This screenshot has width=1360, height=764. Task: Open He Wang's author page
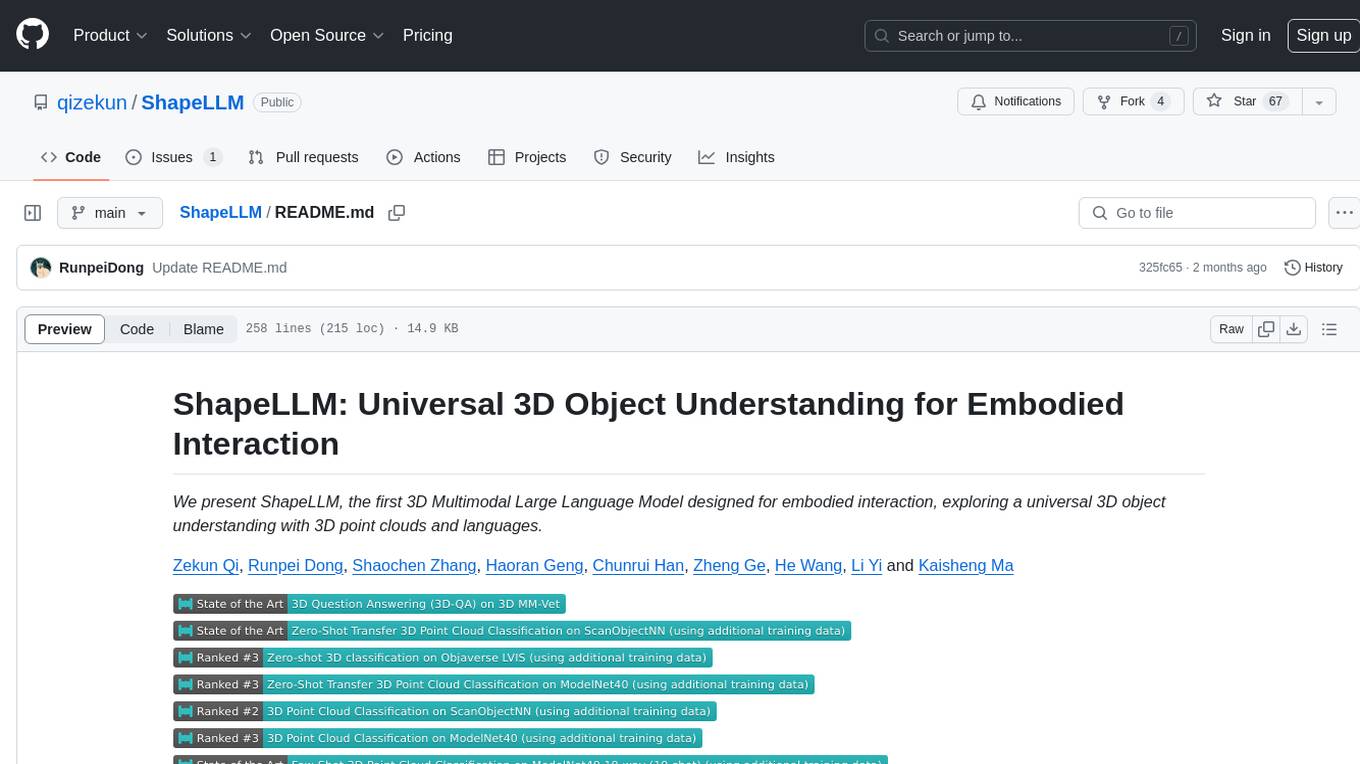[808, 565]
